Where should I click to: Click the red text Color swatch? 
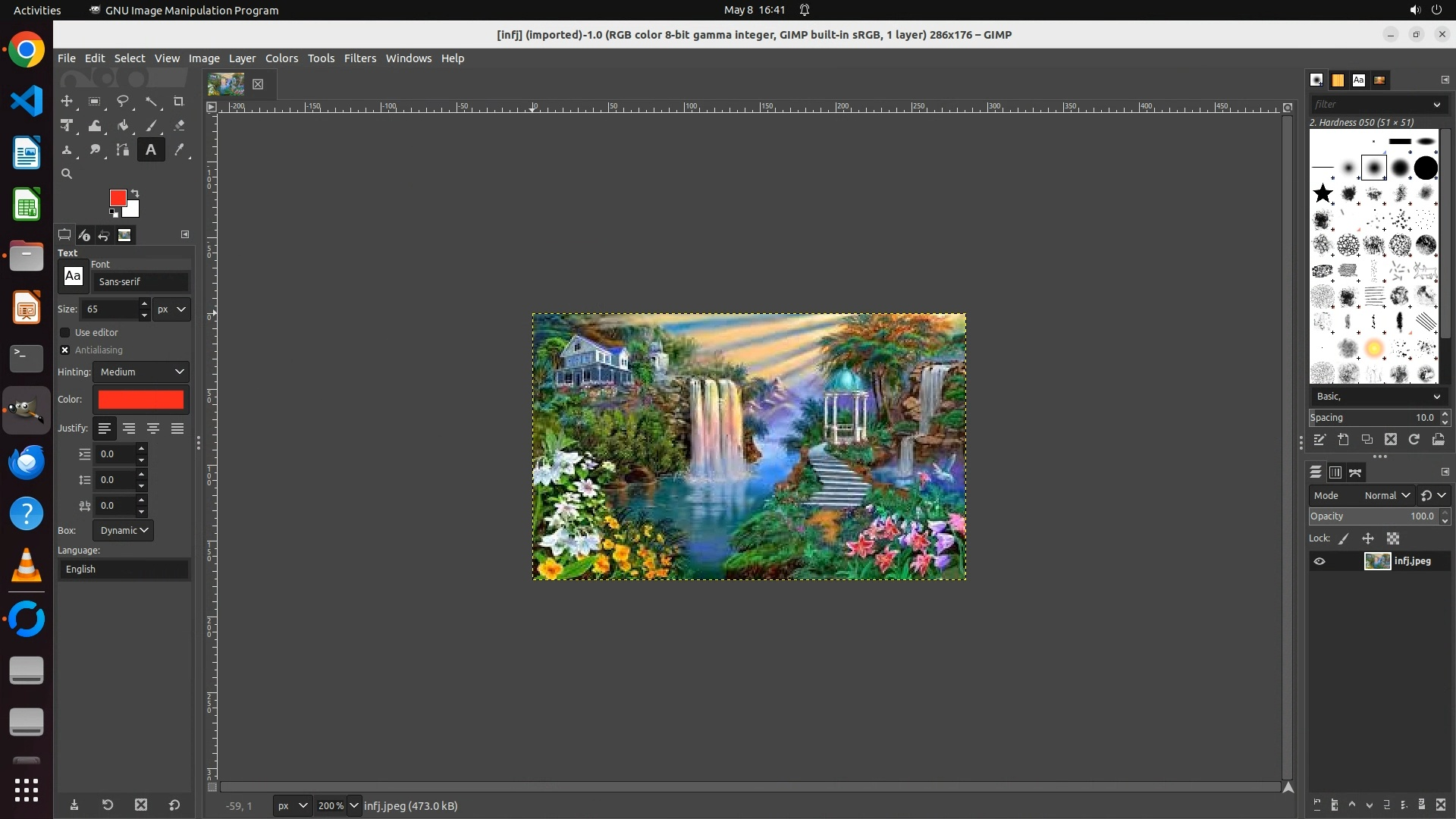pyautogui.click(x=141, y=400)
